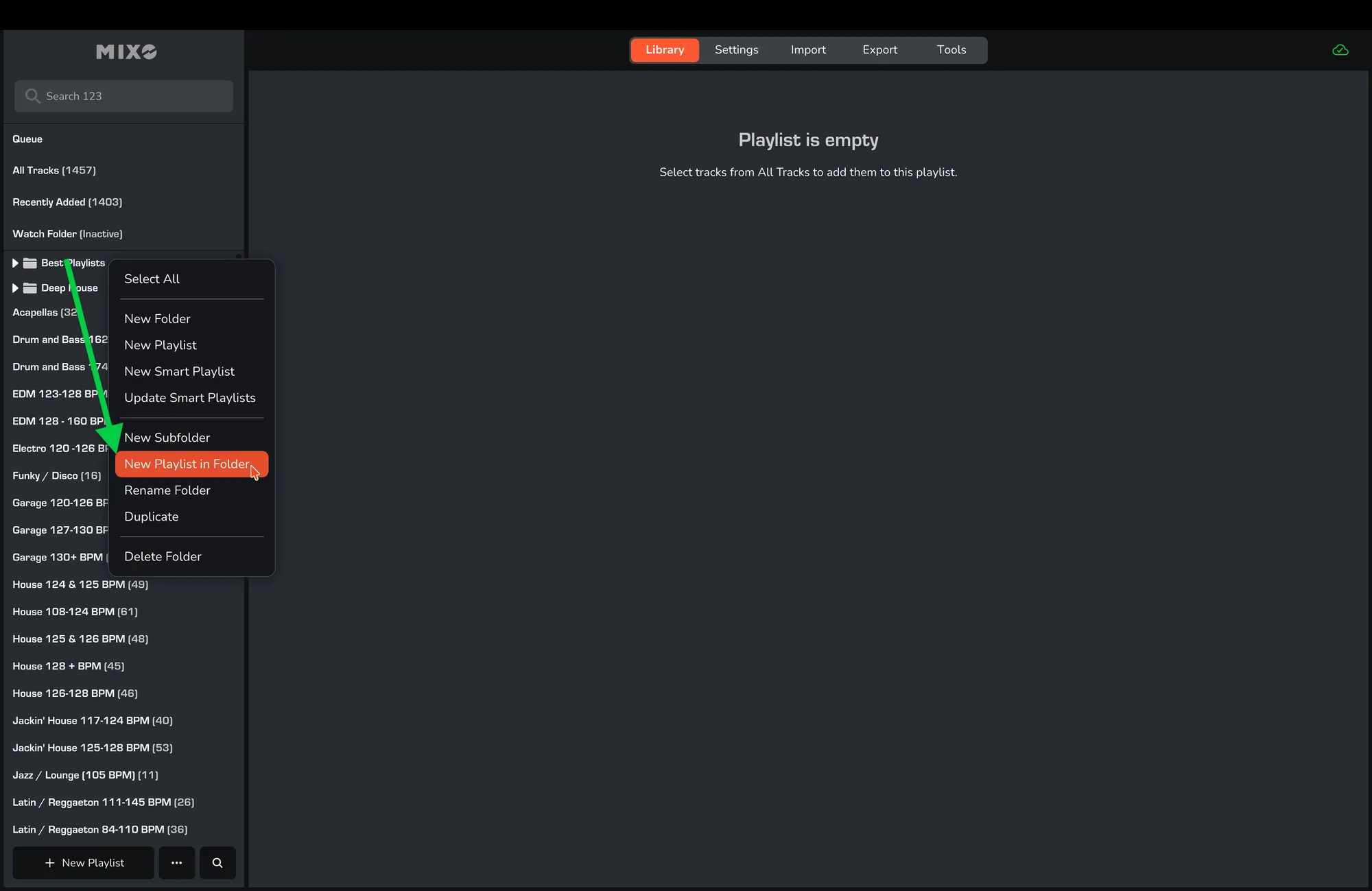Switch to the Settings tab
This screenshot has width=1372, height=891.
(736, 50)
